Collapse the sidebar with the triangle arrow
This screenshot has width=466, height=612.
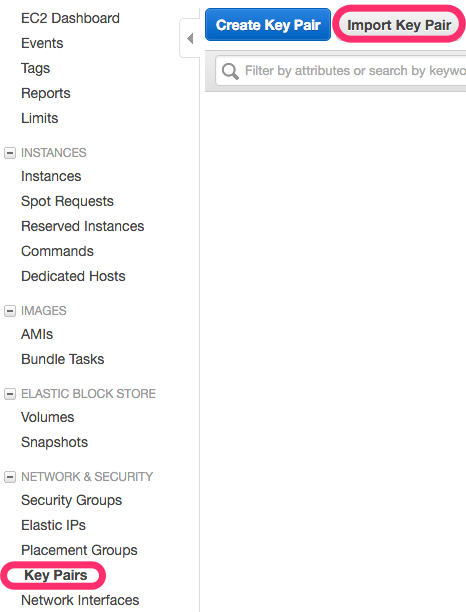pos(190,39)
